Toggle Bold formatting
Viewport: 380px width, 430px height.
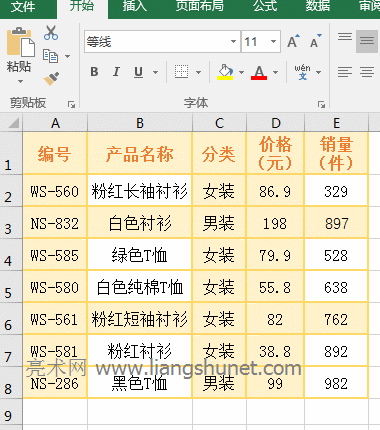pyautogui.click(x=94, y=72)
